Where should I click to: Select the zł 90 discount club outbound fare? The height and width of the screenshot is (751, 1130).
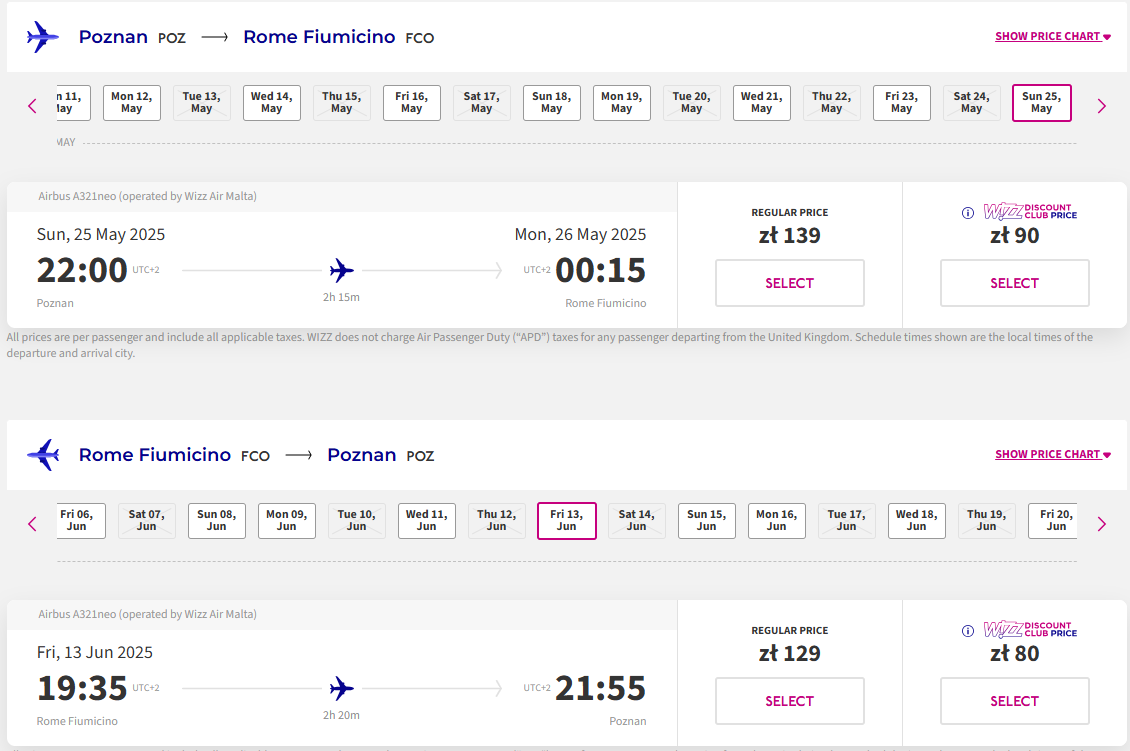[1015, 283]
